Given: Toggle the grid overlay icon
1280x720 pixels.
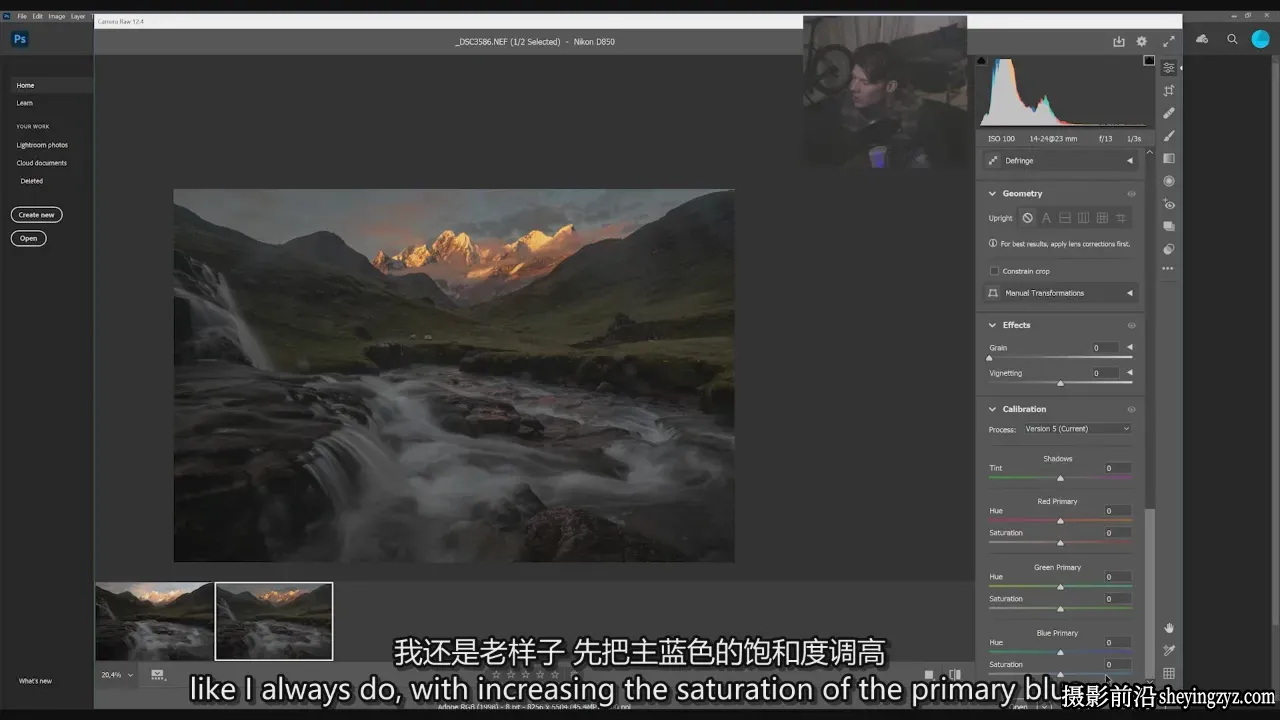Looking at the screenshot, I should (1168, 673).
